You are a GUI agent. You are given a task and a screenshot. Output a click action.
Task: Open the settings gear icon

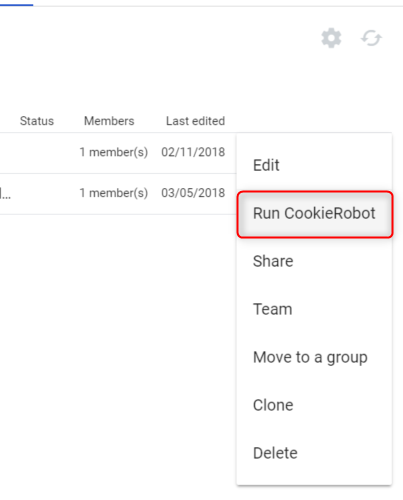coord(331,38)
